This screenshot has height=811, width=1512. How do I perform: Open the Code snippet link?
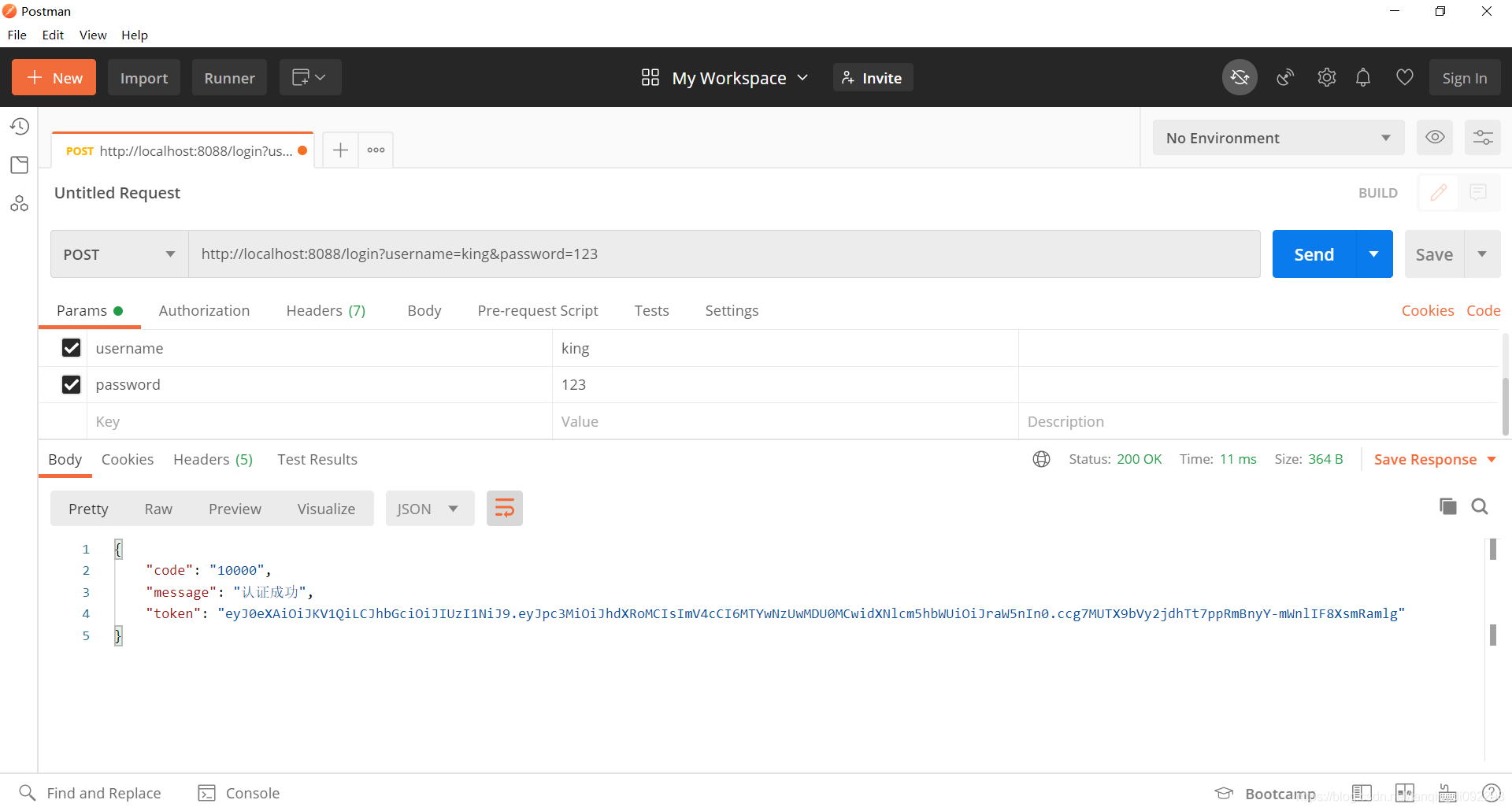[x=1484, y=310]
